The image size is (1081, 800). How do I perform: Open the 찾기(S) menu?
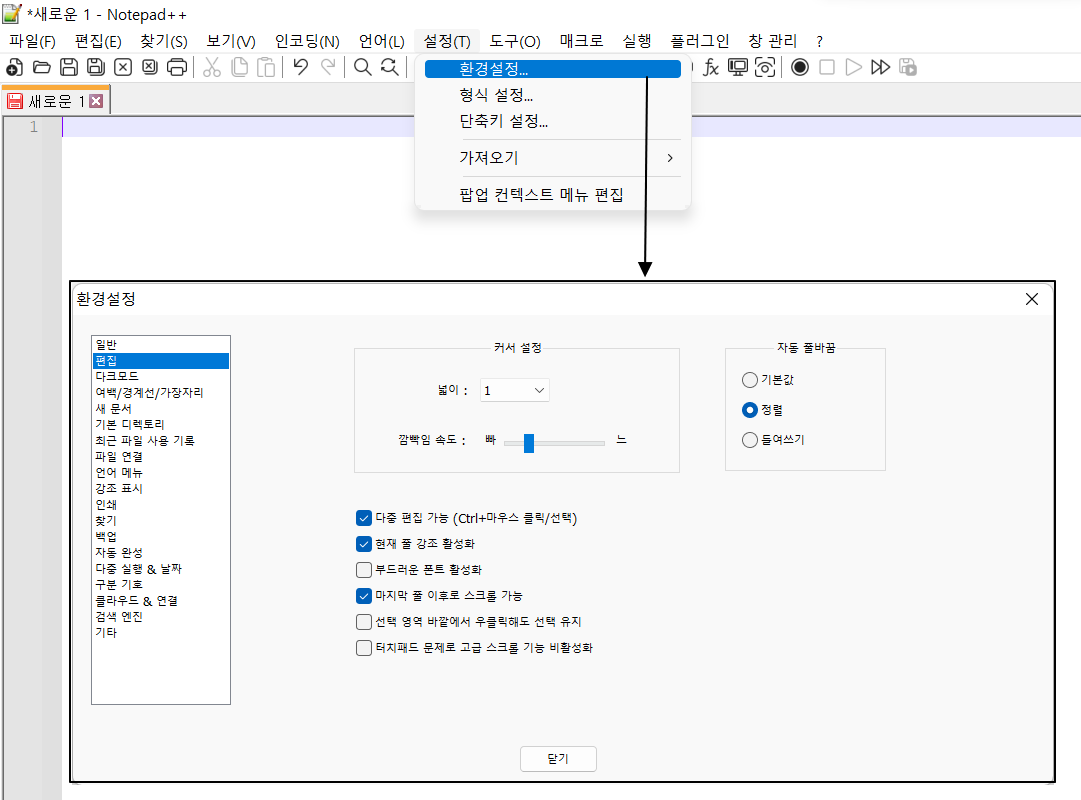[164, 41]
